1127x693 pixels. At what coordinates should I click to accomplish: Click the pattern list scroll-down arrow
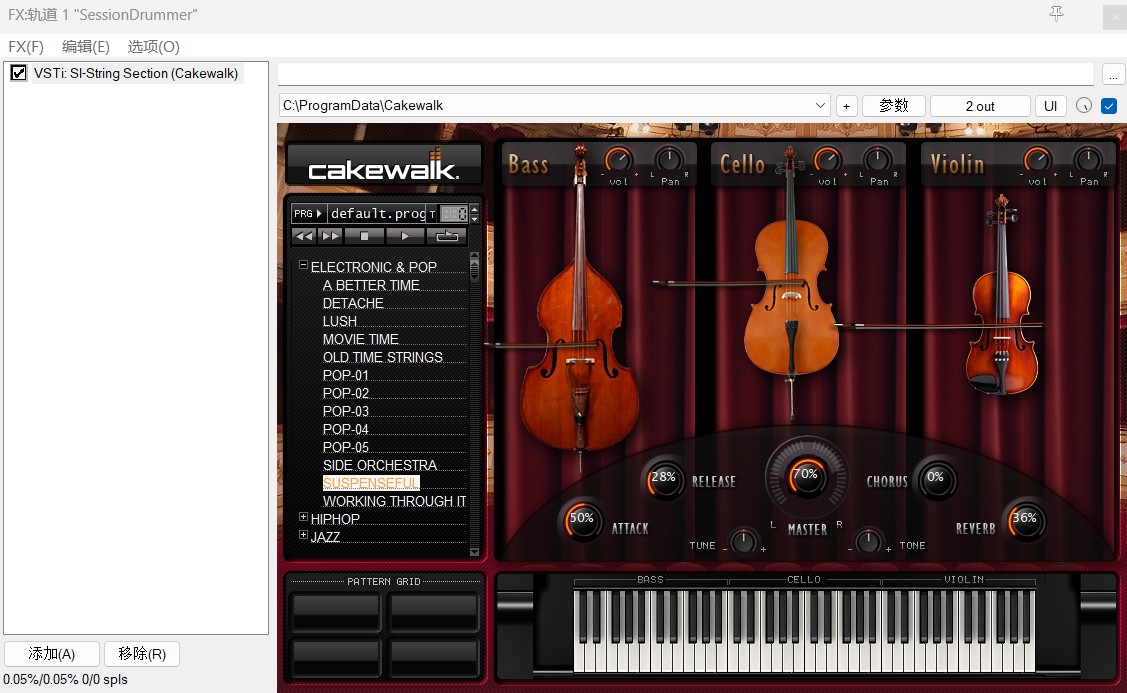pos(474,552)
